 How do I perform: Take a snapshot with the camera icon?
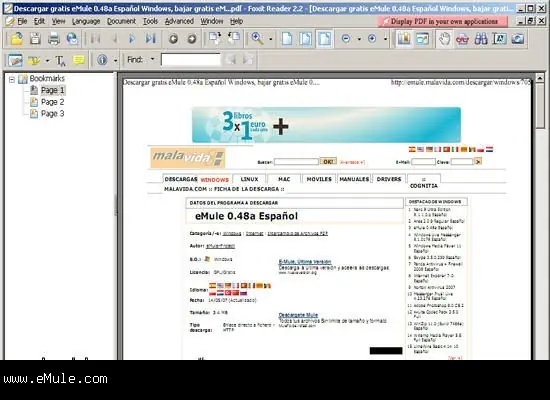coord(518,39)
